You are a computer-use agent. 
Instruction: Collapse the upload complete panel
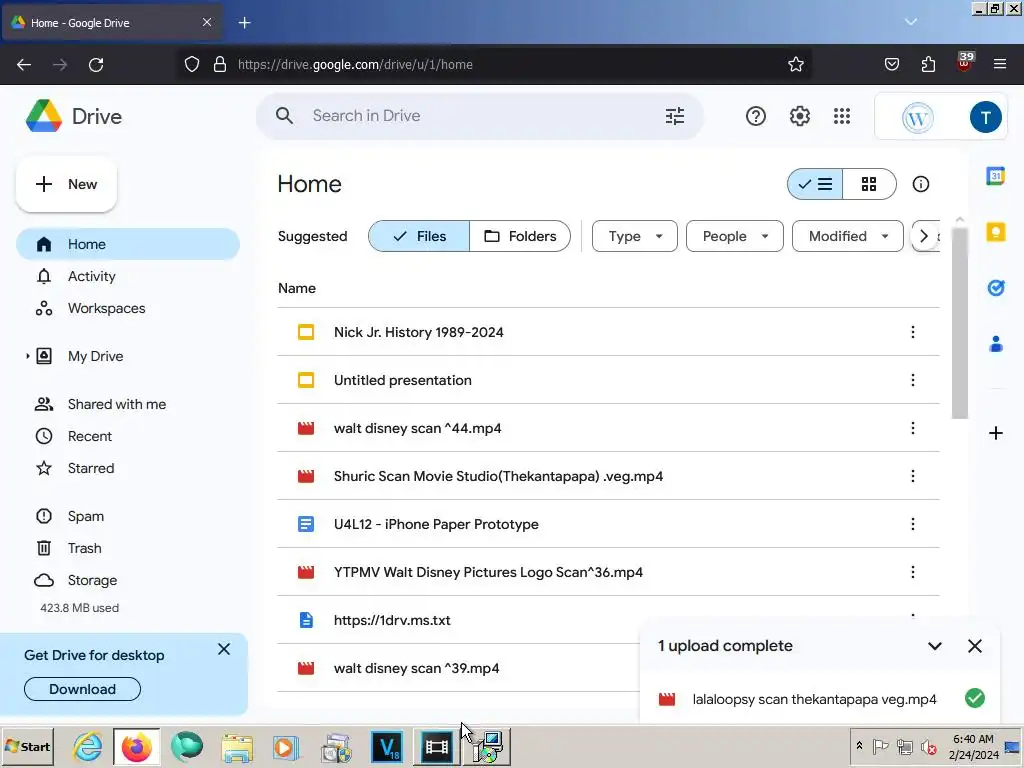(935, 646)
